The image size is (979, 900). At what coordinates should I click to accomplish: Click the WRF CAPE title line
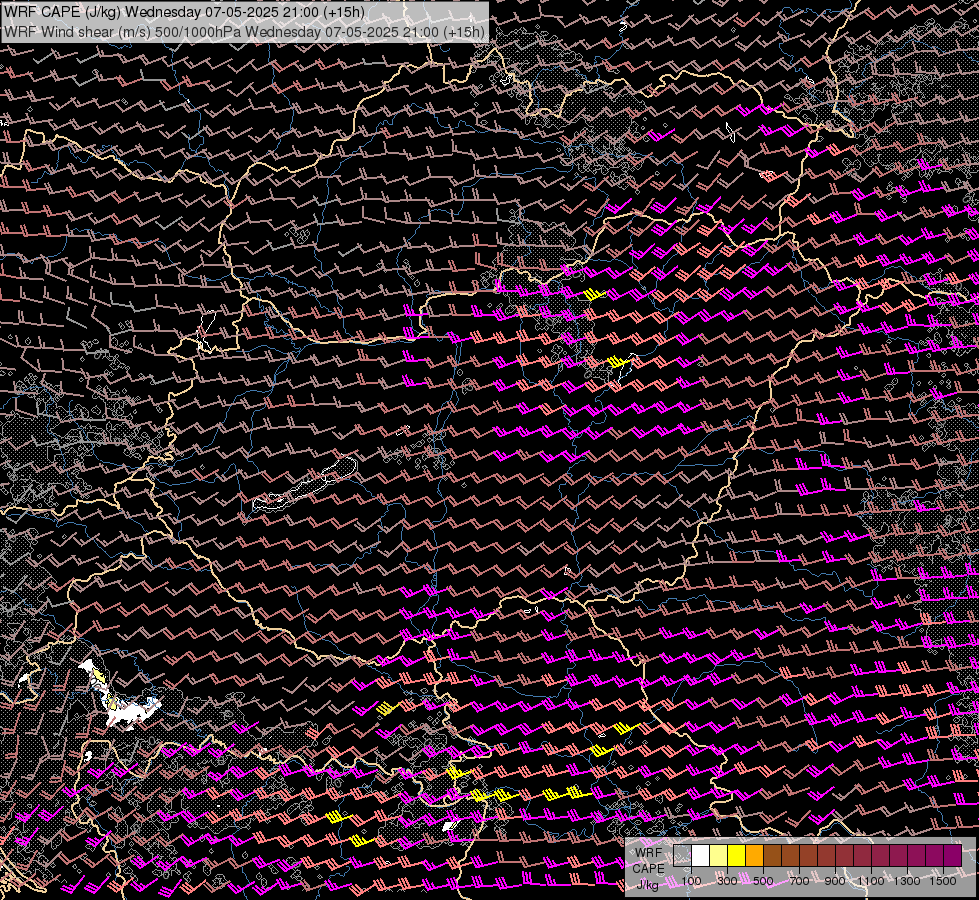coord(184,12)
